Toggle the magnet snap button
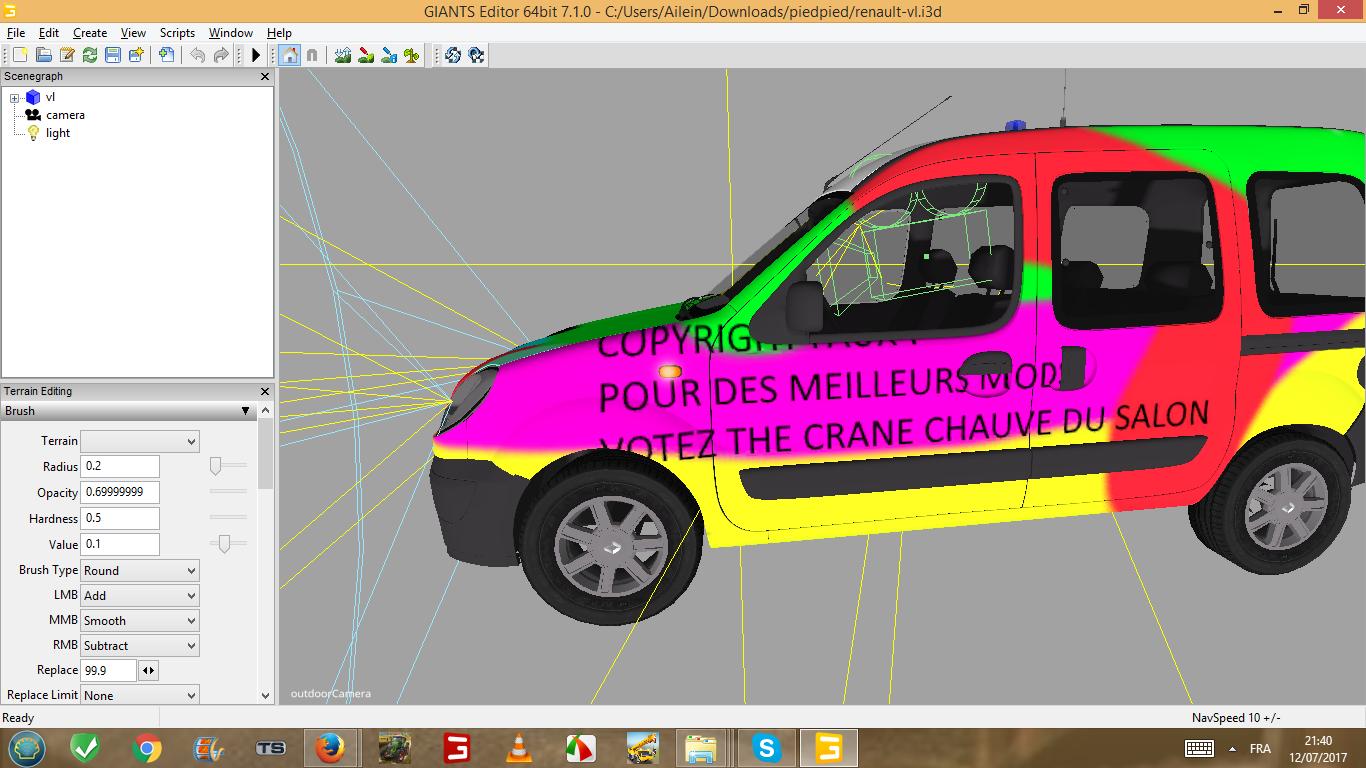The height and width of the screenshot is (768, 1366). pyautogui.click(x=312, y=55)
